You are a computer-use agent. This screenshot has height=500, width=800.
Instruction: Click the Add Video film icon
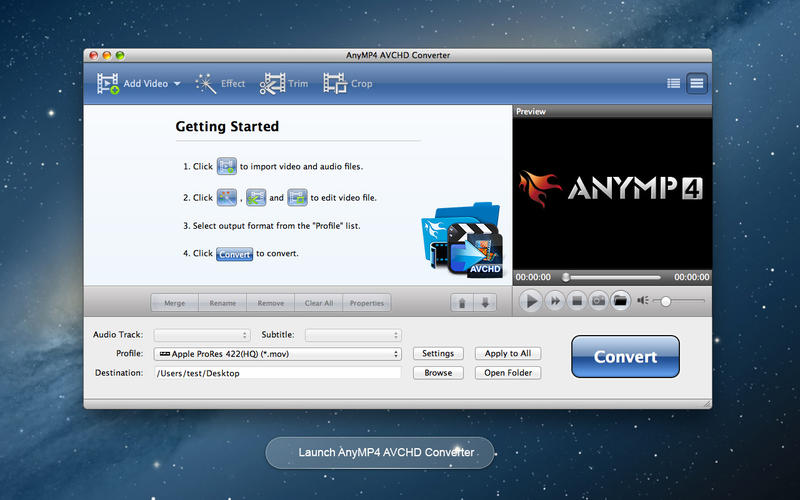click(x=108, y=83)
